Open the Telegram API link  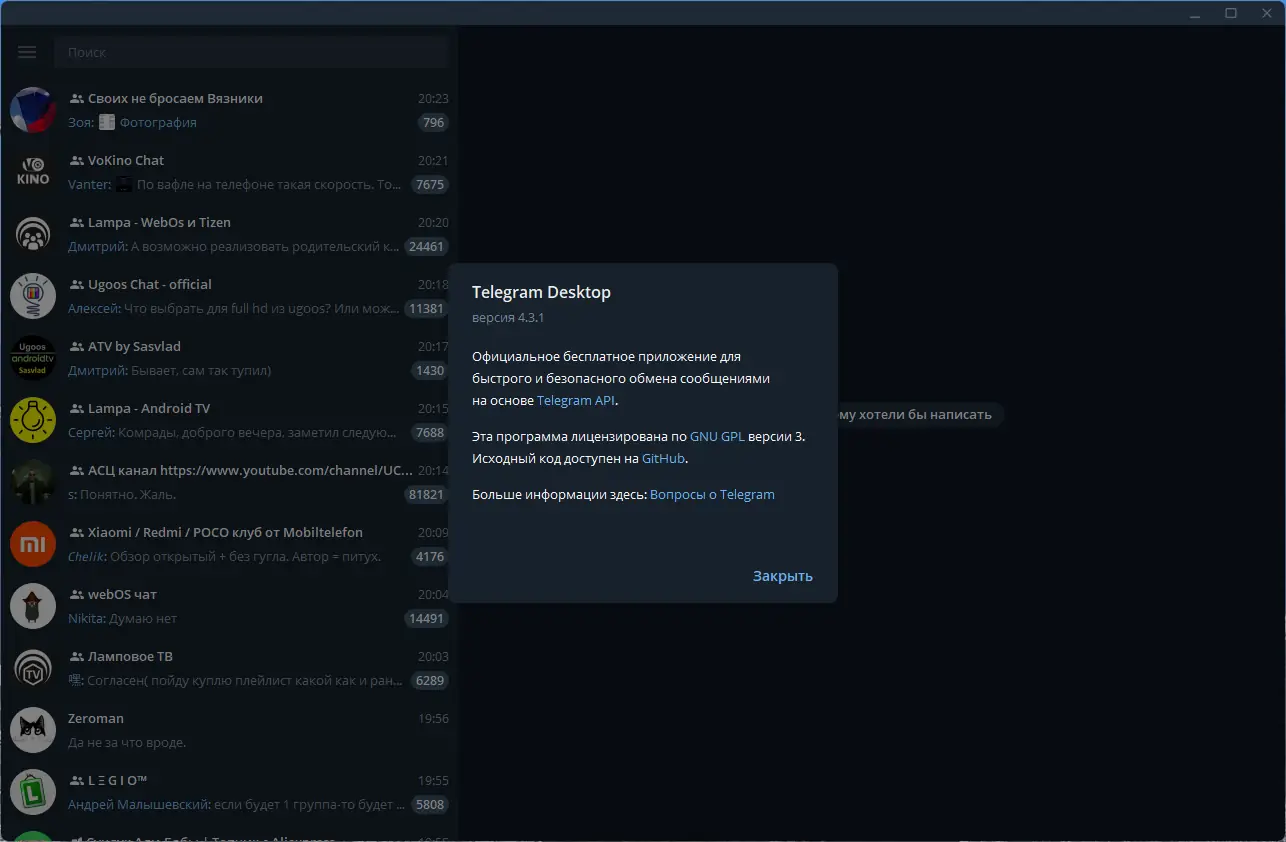click(x=575, y=399)
